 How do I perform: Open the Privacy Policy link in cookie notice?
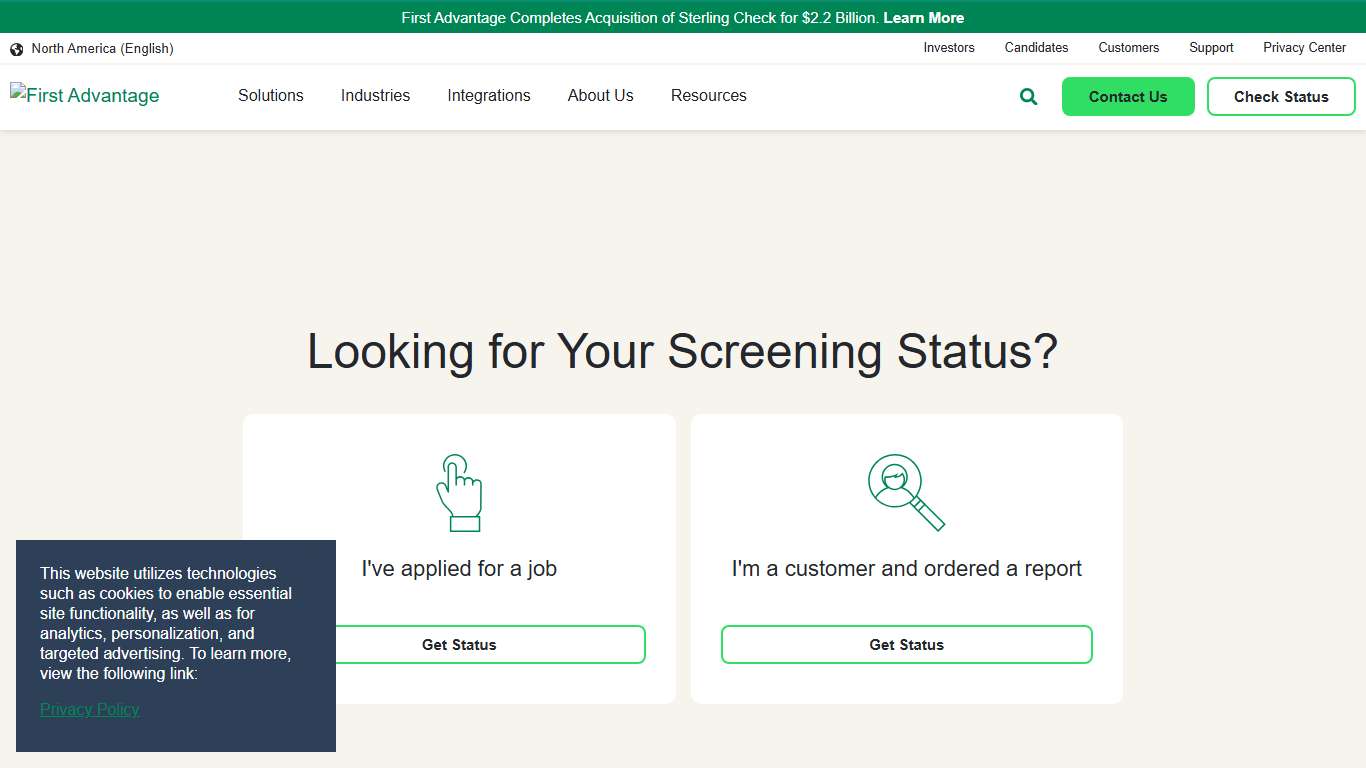[89, 709]
